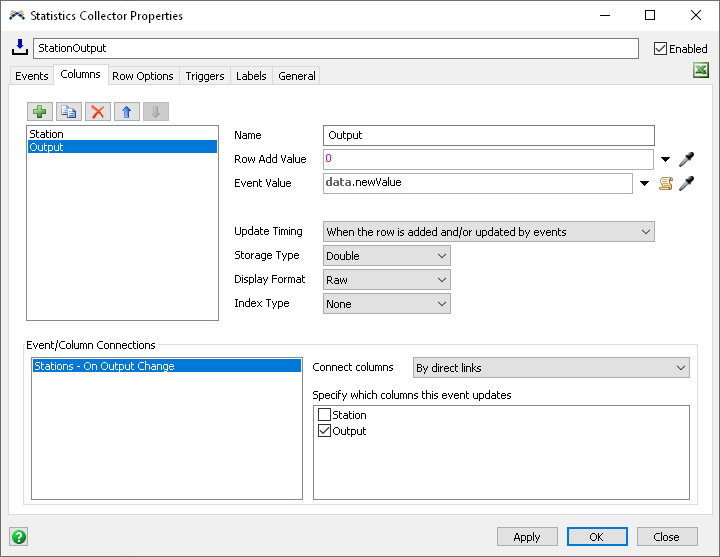Delete the selected column with red X
This screenshot has width=720, height=557.
click(x=97, y=112)
